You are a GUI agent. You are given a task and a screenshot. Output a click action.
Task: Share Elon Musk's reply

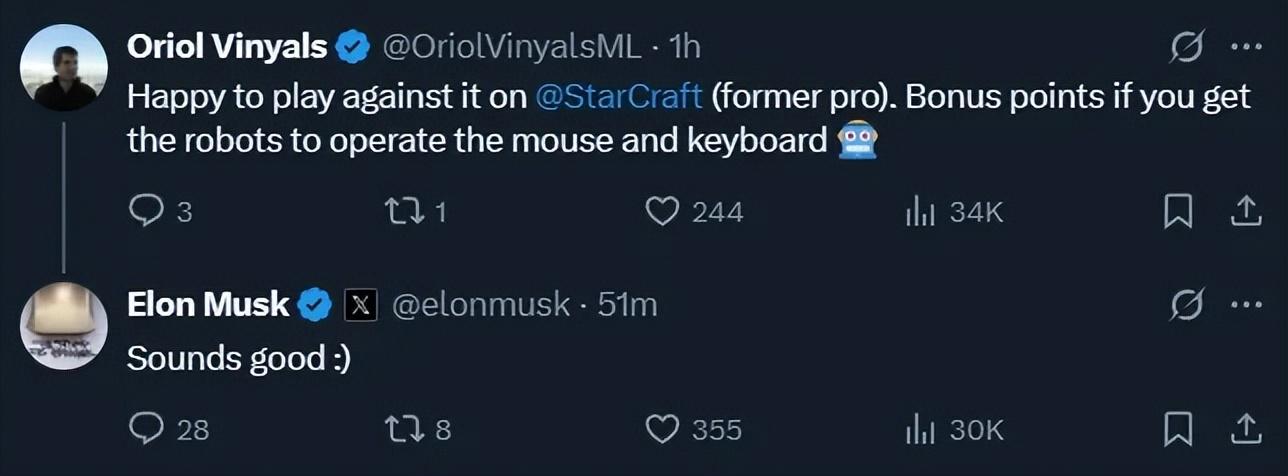point(1243,429)
